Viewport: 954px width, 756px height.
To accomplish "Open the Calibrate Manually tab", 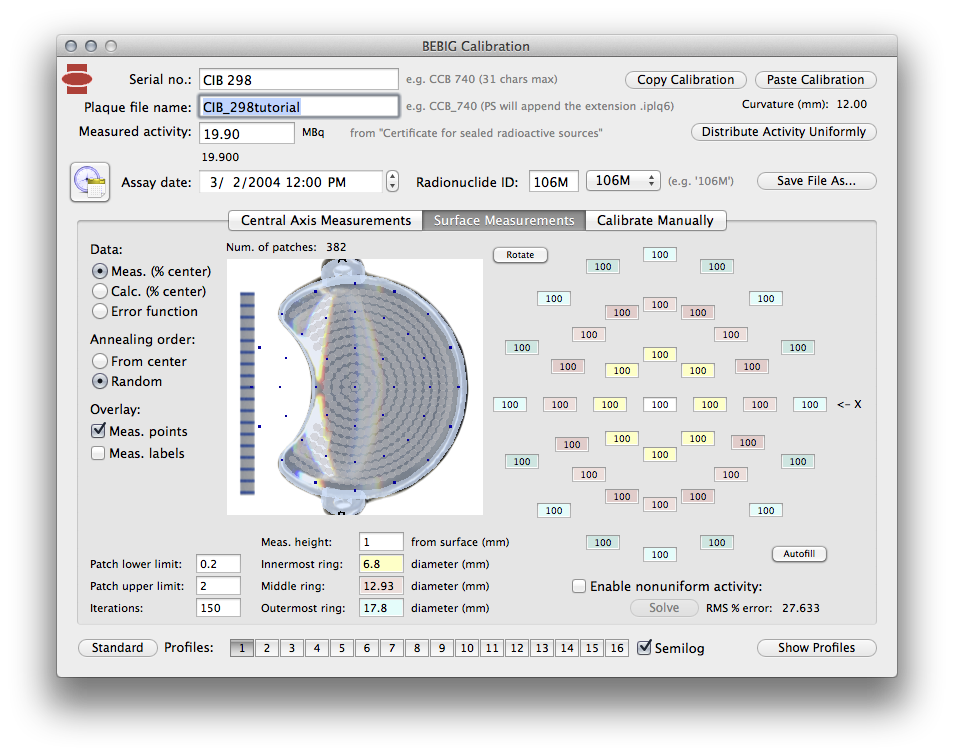I will [x=655, y=220].
